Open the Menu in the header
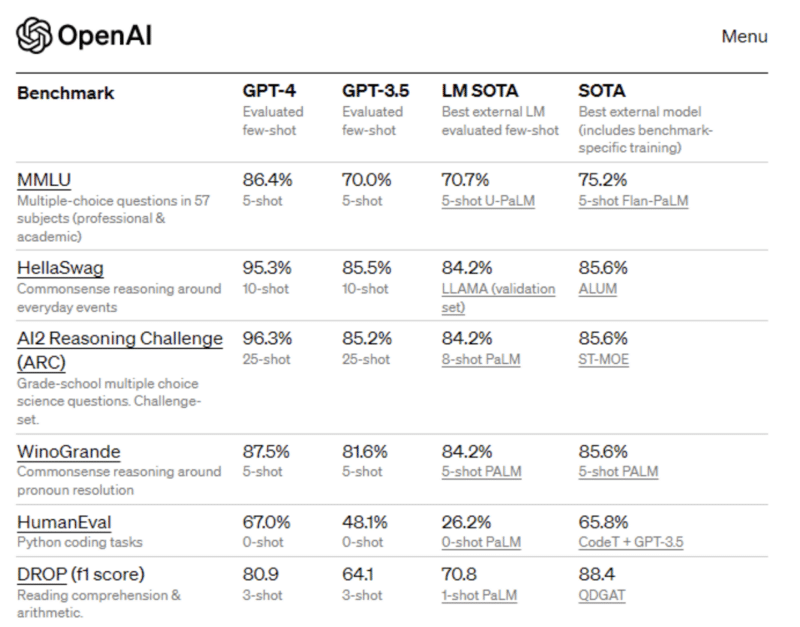Screen dimensions: 800x627 coord(744,37)
